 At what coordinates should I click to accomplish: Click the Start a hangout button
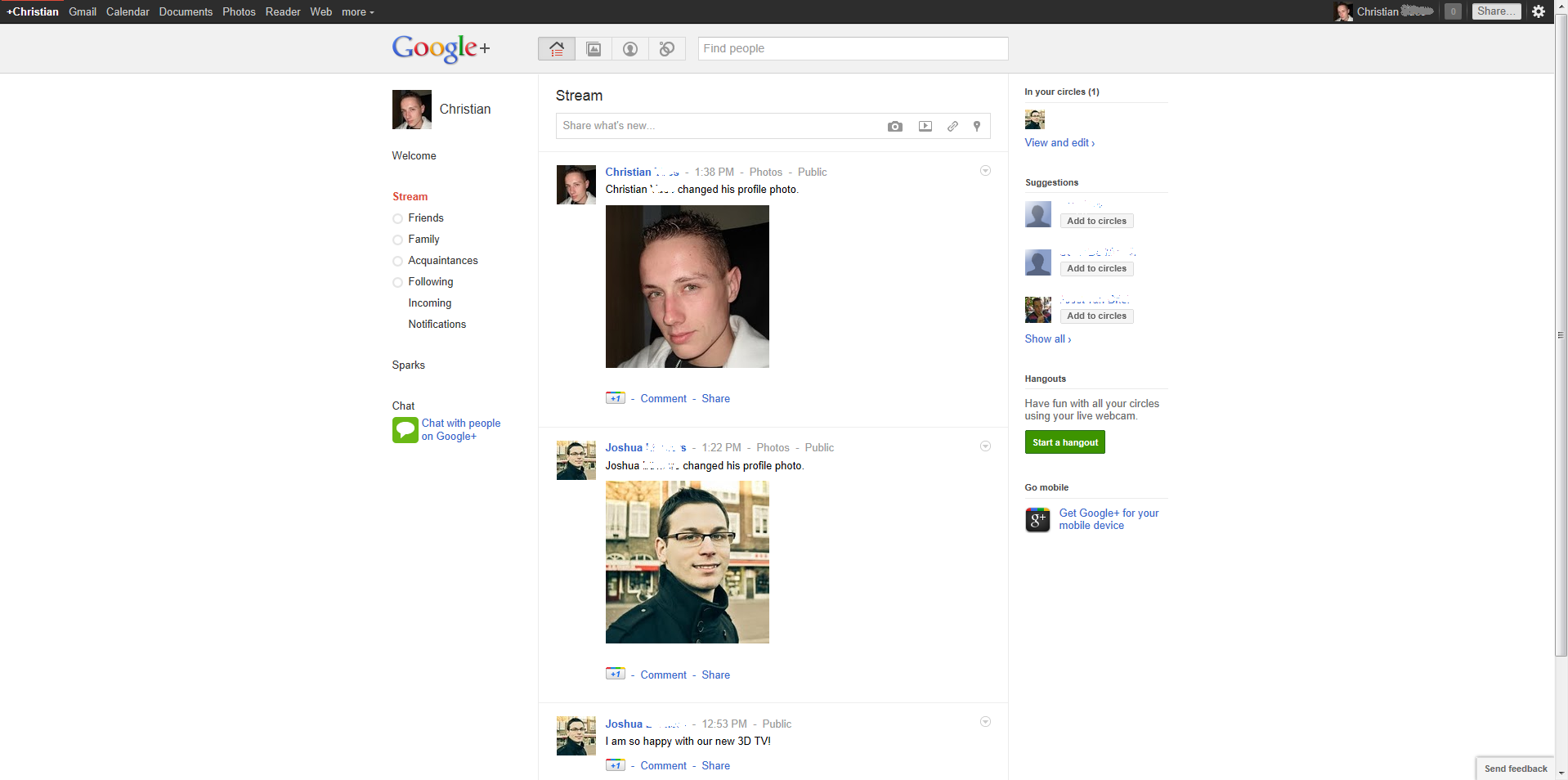[1064, 442]
